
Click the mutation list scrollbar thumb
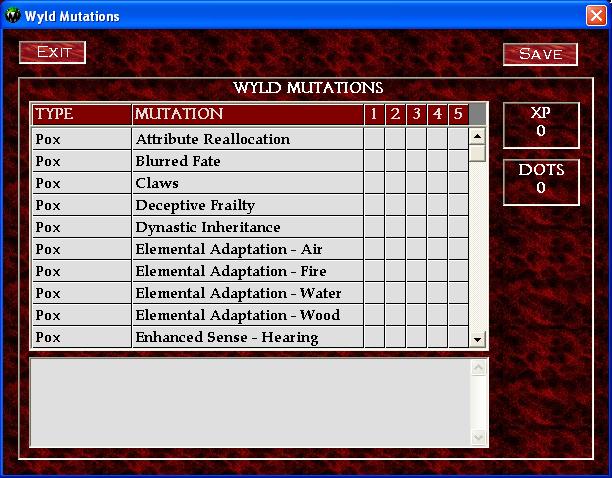[477, 153]
